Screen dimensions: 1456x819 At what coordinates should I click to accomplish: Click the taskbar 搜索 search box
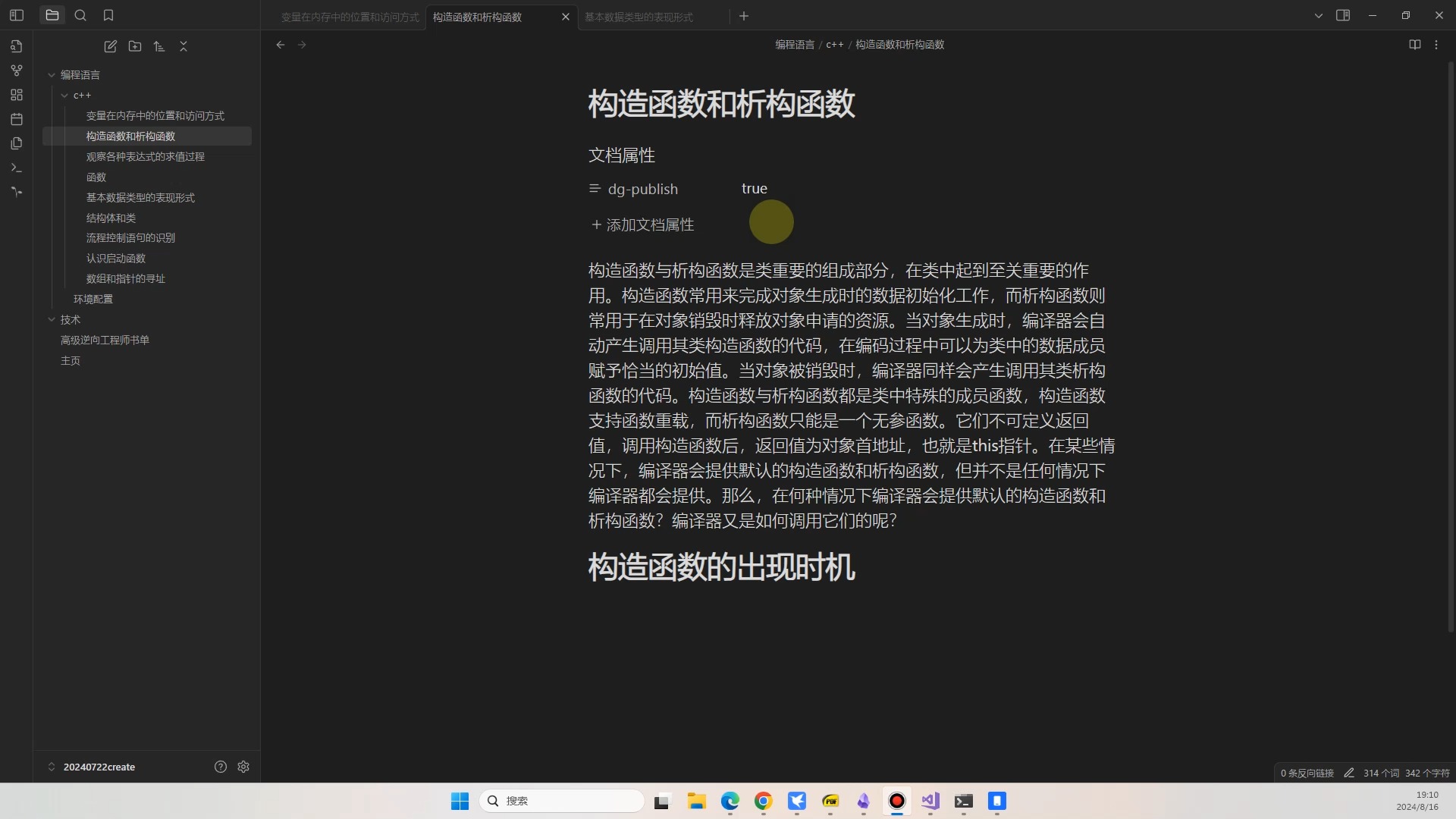(562, 801)
